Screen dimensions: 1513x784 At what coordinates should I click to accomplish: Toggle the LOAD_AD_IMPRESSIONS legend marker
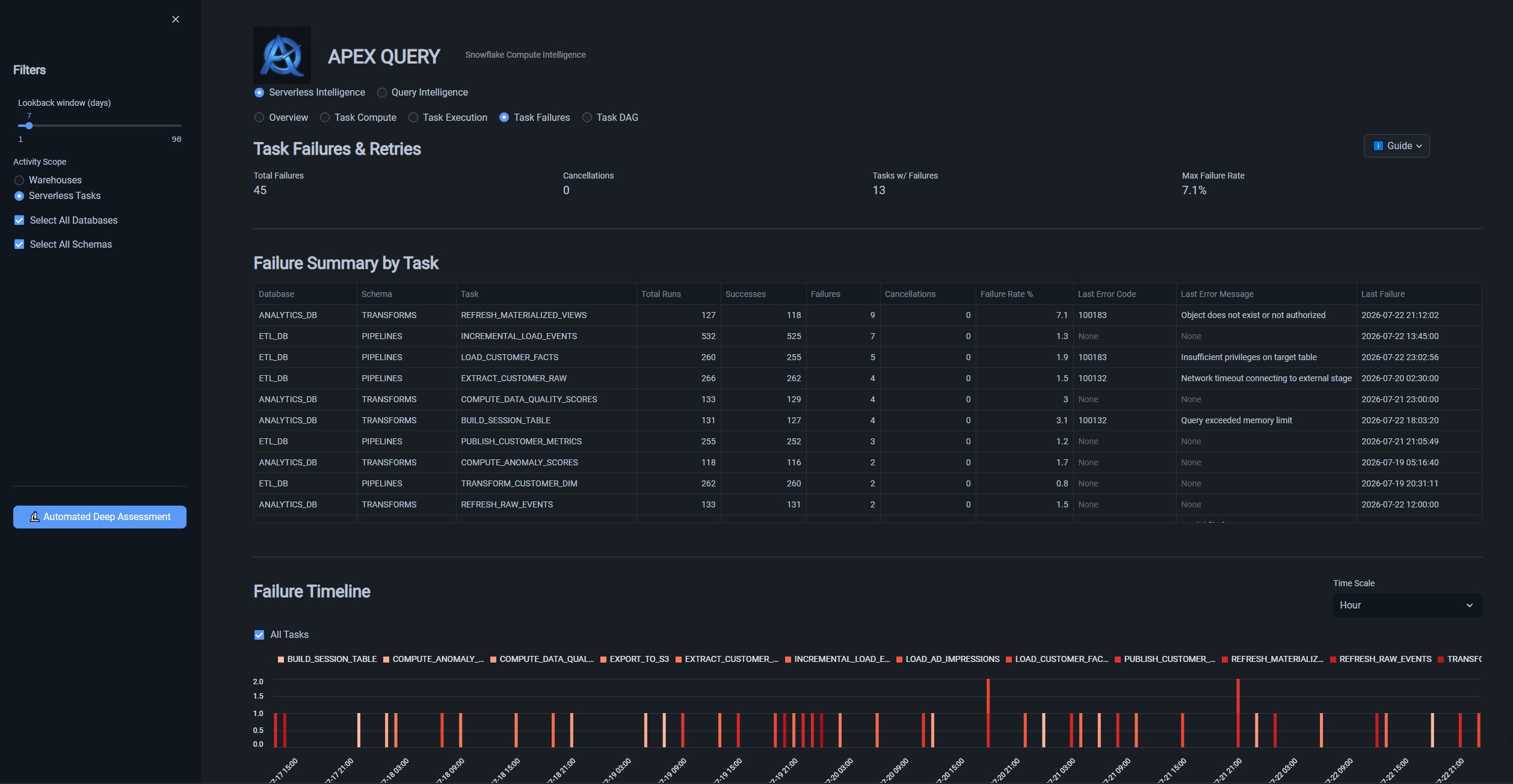899,660
